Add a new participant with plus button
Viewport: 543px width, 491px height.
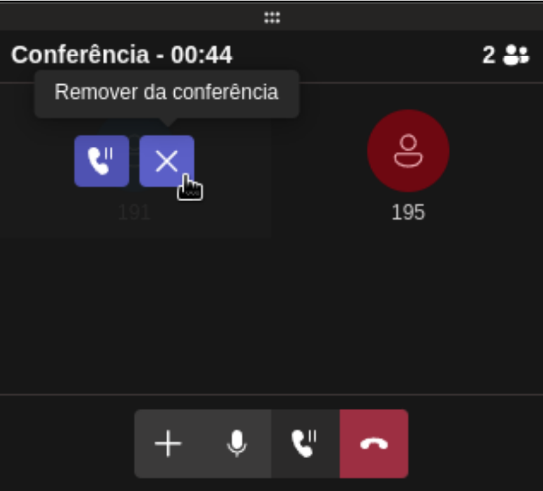pyautogui.click(x=168, y=444)
